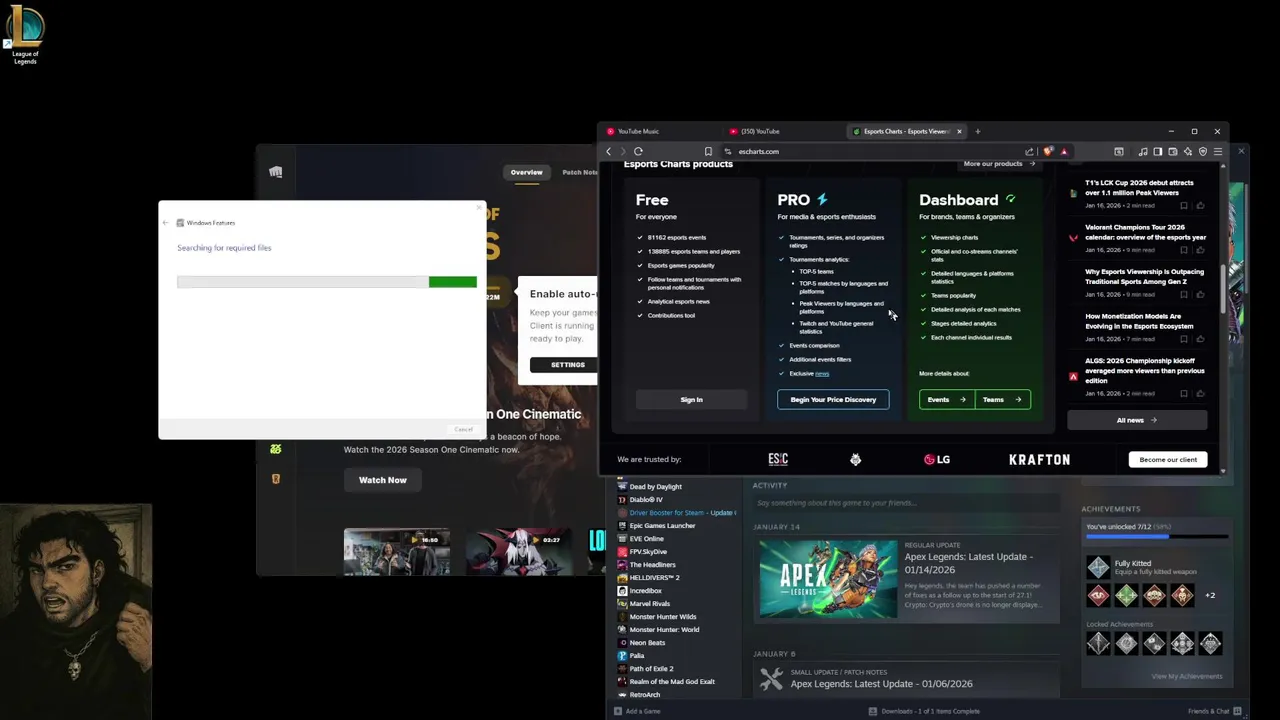Click Add a Game in Steam
This screenshot has height=720, width=1280.
click(638, 711)
